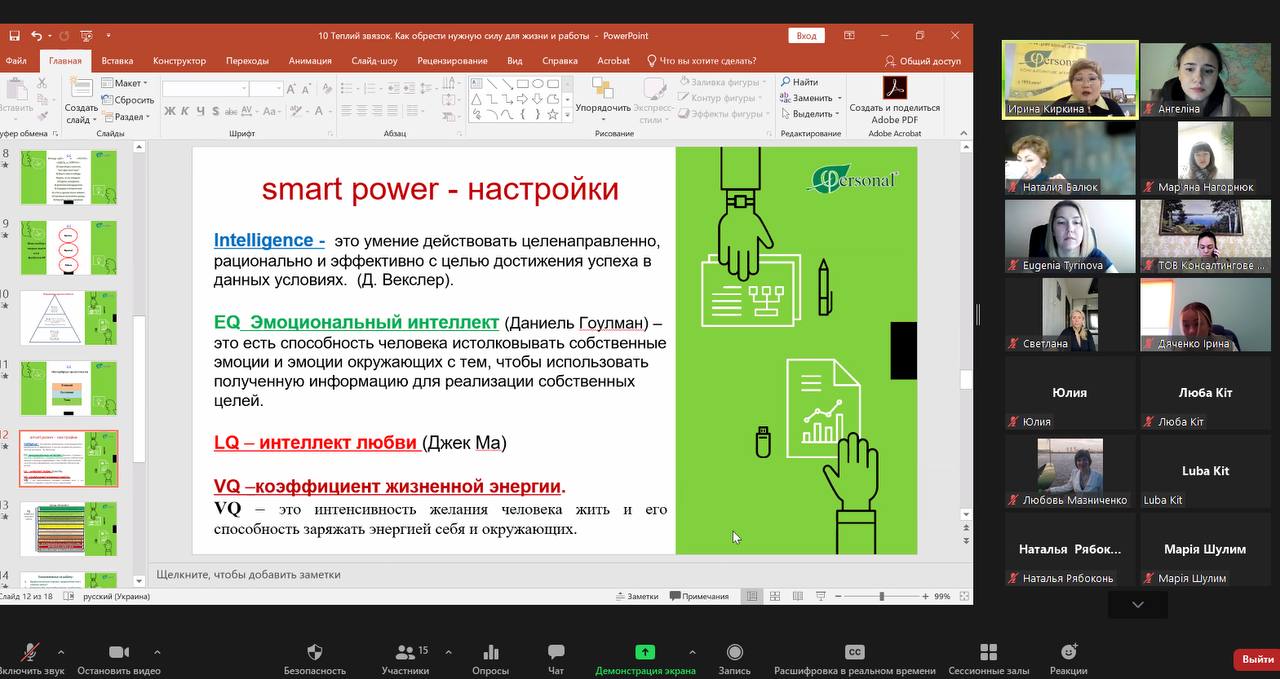
Task: Unmute microphone with the mute toggle
Action: [x=30, y=653]
